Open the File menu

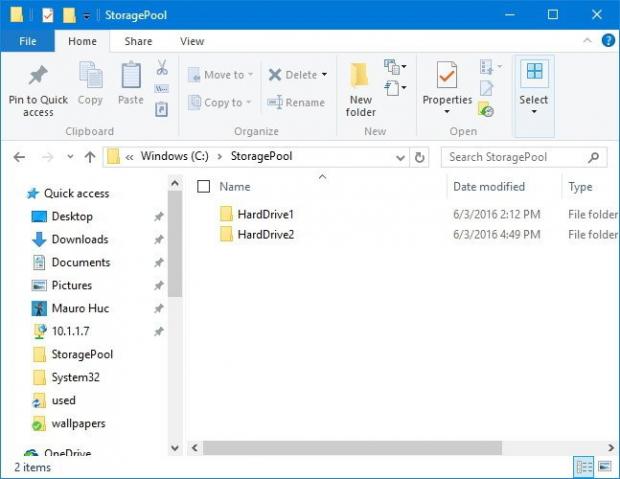tap(28, 41)
